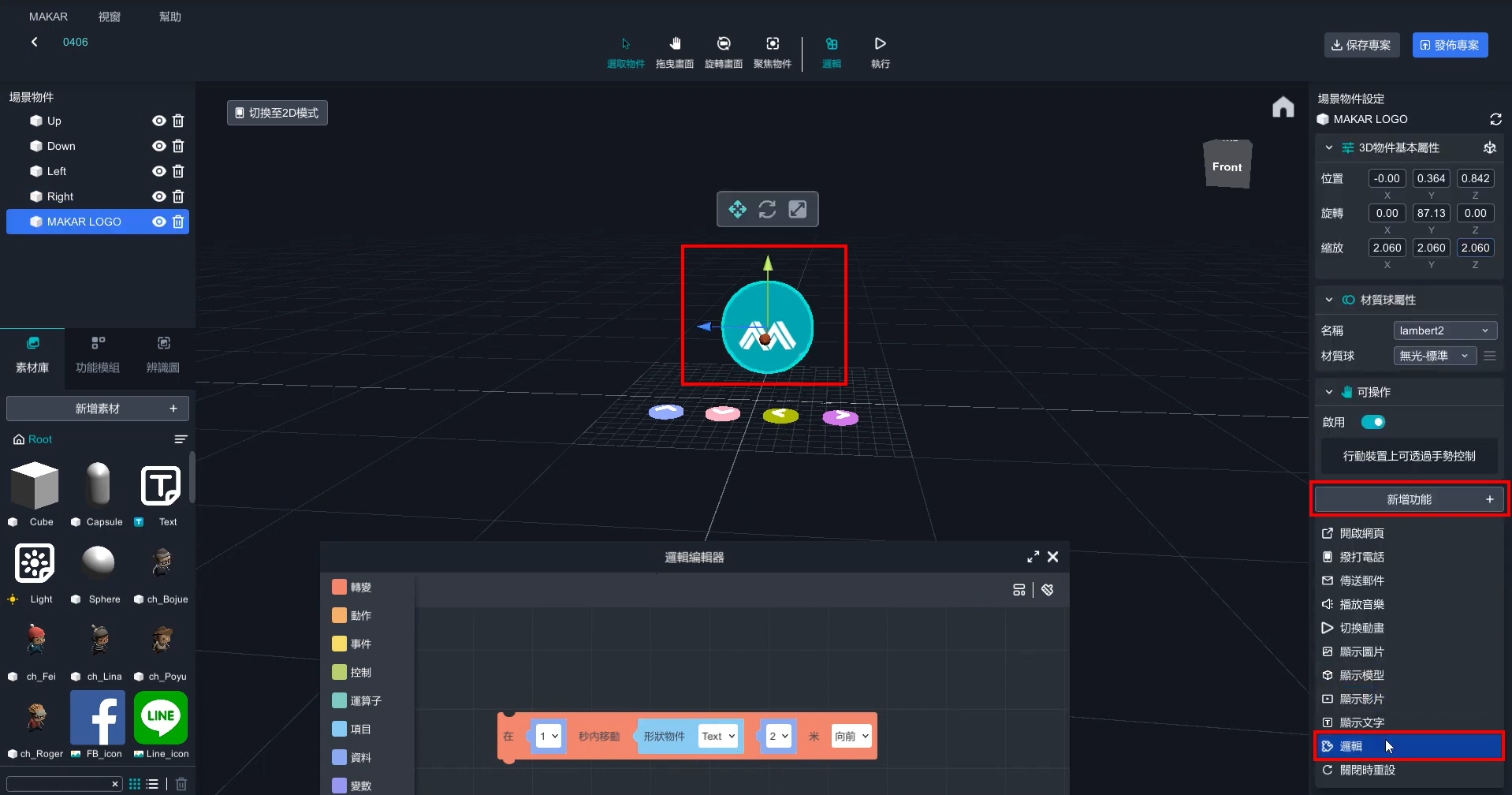This screenshot has height=795, width=1512.
Task: Select the 事件 block category swatch
Action: 339,644
